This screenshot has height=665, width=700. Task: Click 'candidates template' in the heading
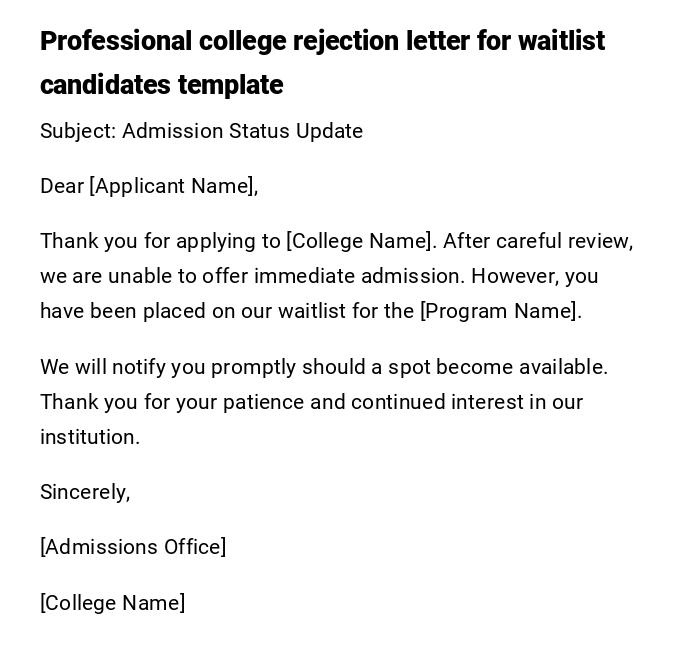[x=161, y=85]
